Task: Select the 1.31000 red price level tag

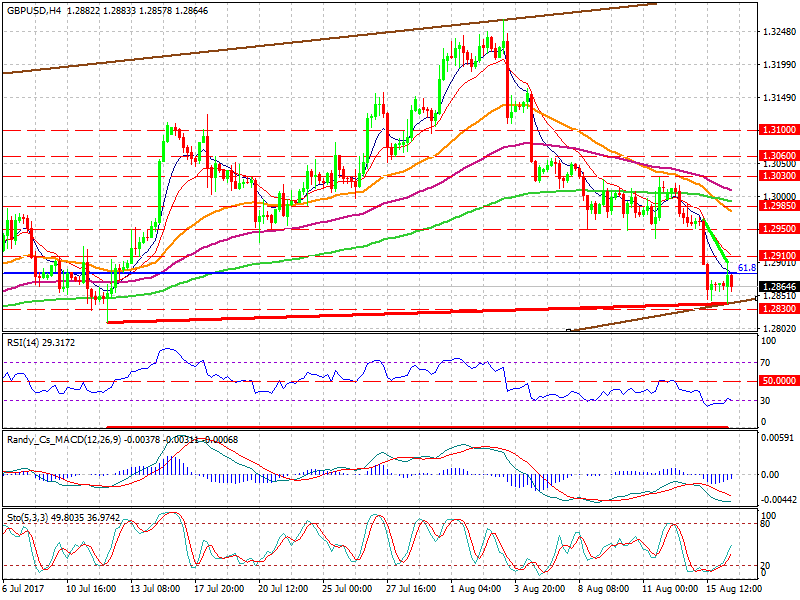Action: (778, 130)
